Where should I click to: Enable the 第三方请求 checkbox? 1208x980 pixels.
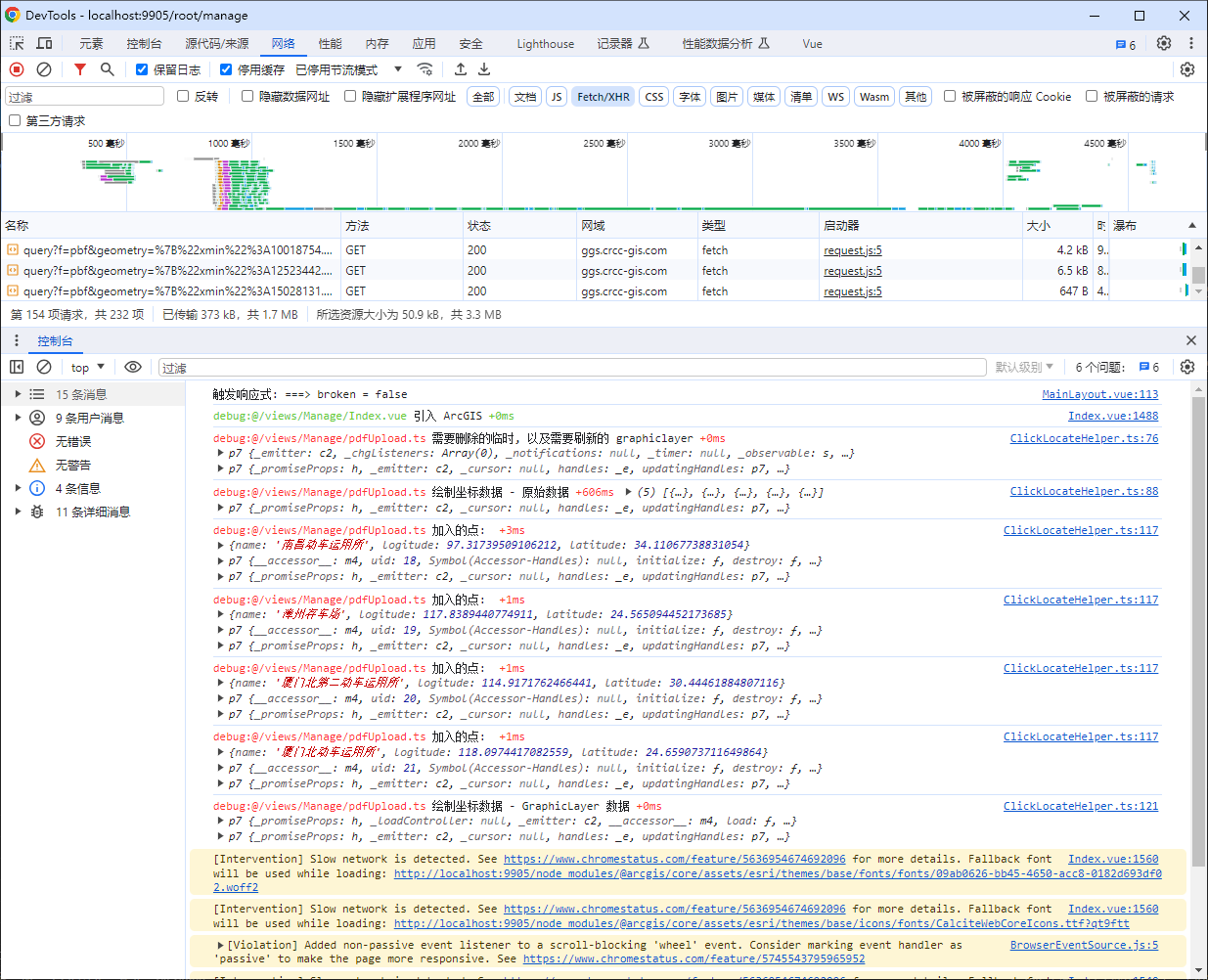pyautogui.click(x=15, y=120)
